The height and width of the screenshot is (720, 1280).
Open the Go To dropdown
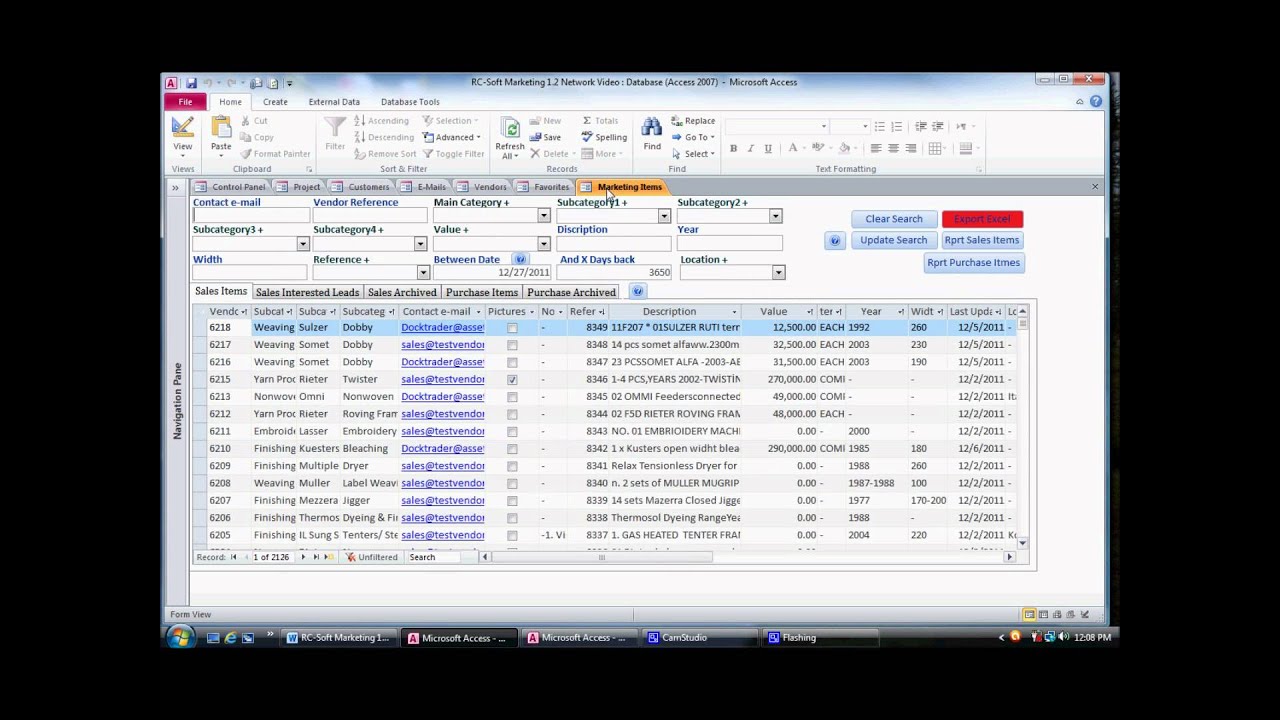tap(693, 137)
